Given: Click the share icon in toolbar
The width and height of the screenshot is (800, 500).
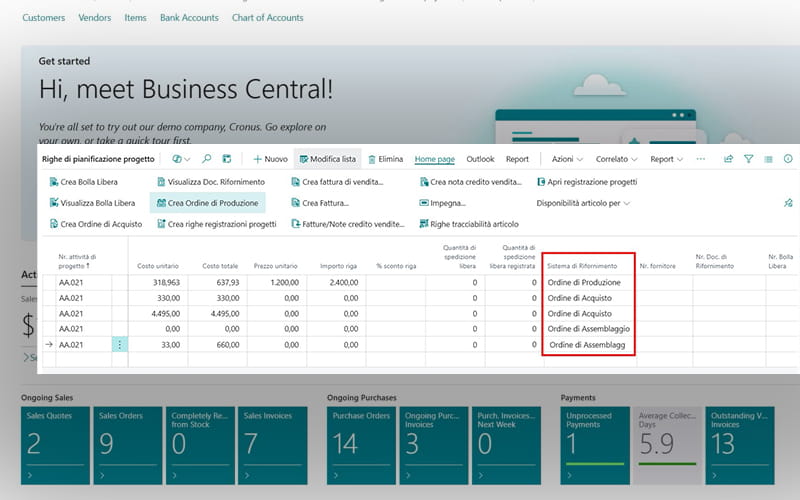Looking at the screenshot, I should (x=728, y=159).
